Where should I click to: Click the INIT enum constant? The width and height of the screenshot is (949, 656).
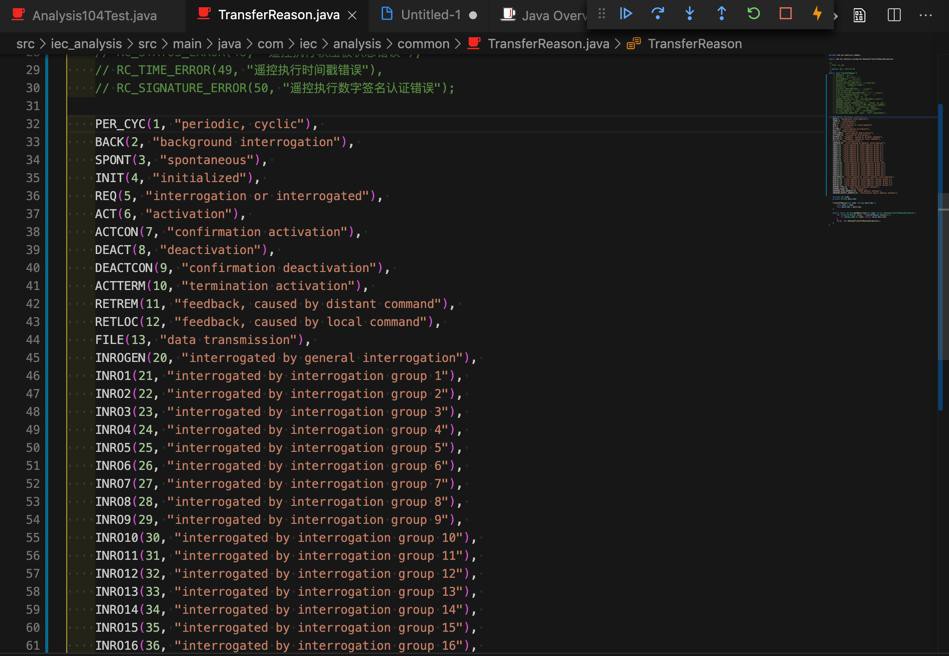pos(110,178)
